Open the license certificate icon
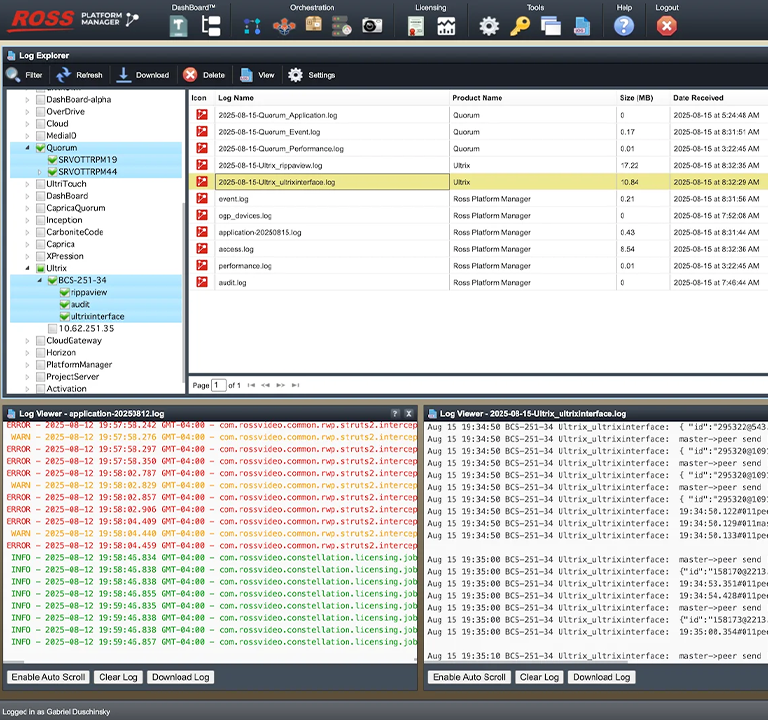The image size is (768, 720). pyautogui.click(x=416, y=26)
